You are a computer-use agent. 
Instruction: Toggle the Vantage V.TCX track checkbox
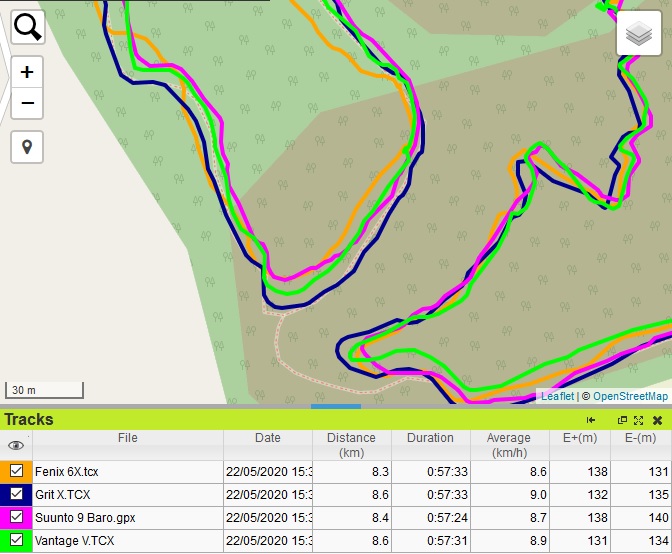[x=17, y=540]
